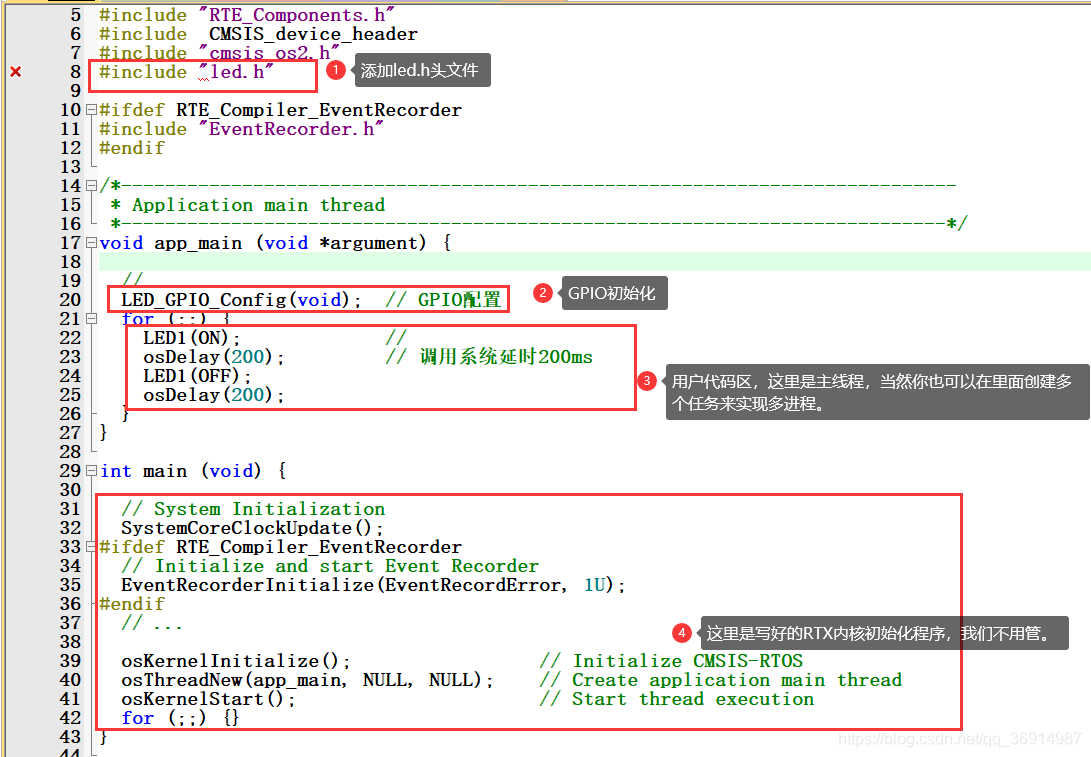Screen dimensions: 1091x757
Task: Click the 'Application main thread' comment
Action: 258,205
